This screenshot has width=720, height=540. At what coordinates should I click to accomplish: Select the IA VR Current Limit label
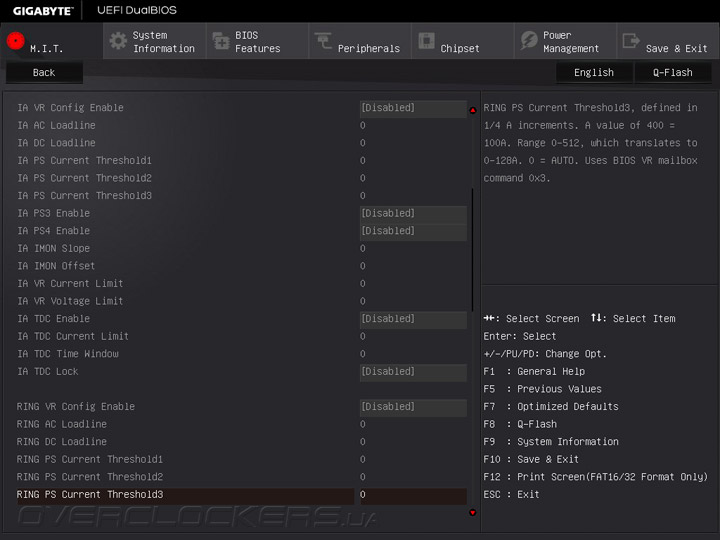click(70, 284)
